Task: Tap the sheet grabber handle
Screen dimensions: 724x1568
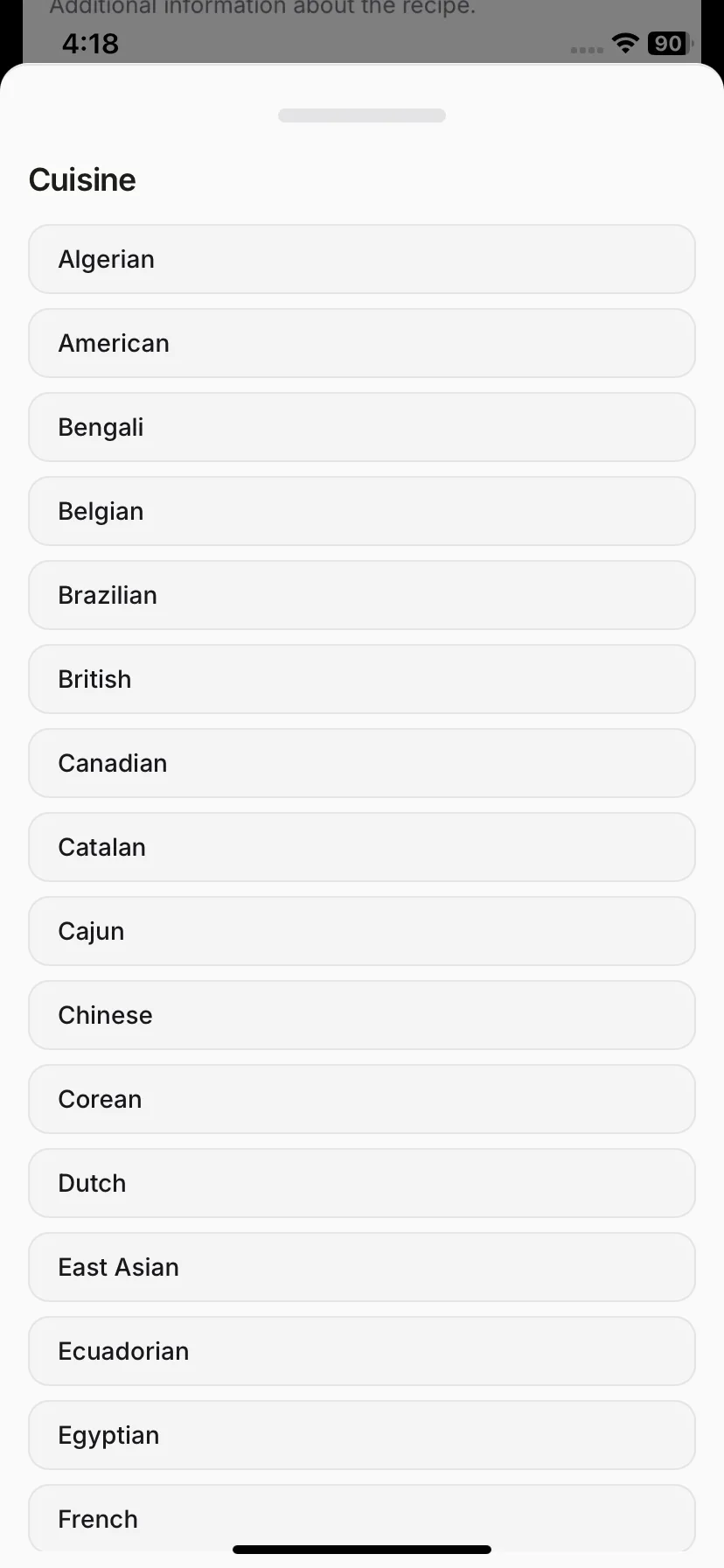Action: tap(362, 115)
